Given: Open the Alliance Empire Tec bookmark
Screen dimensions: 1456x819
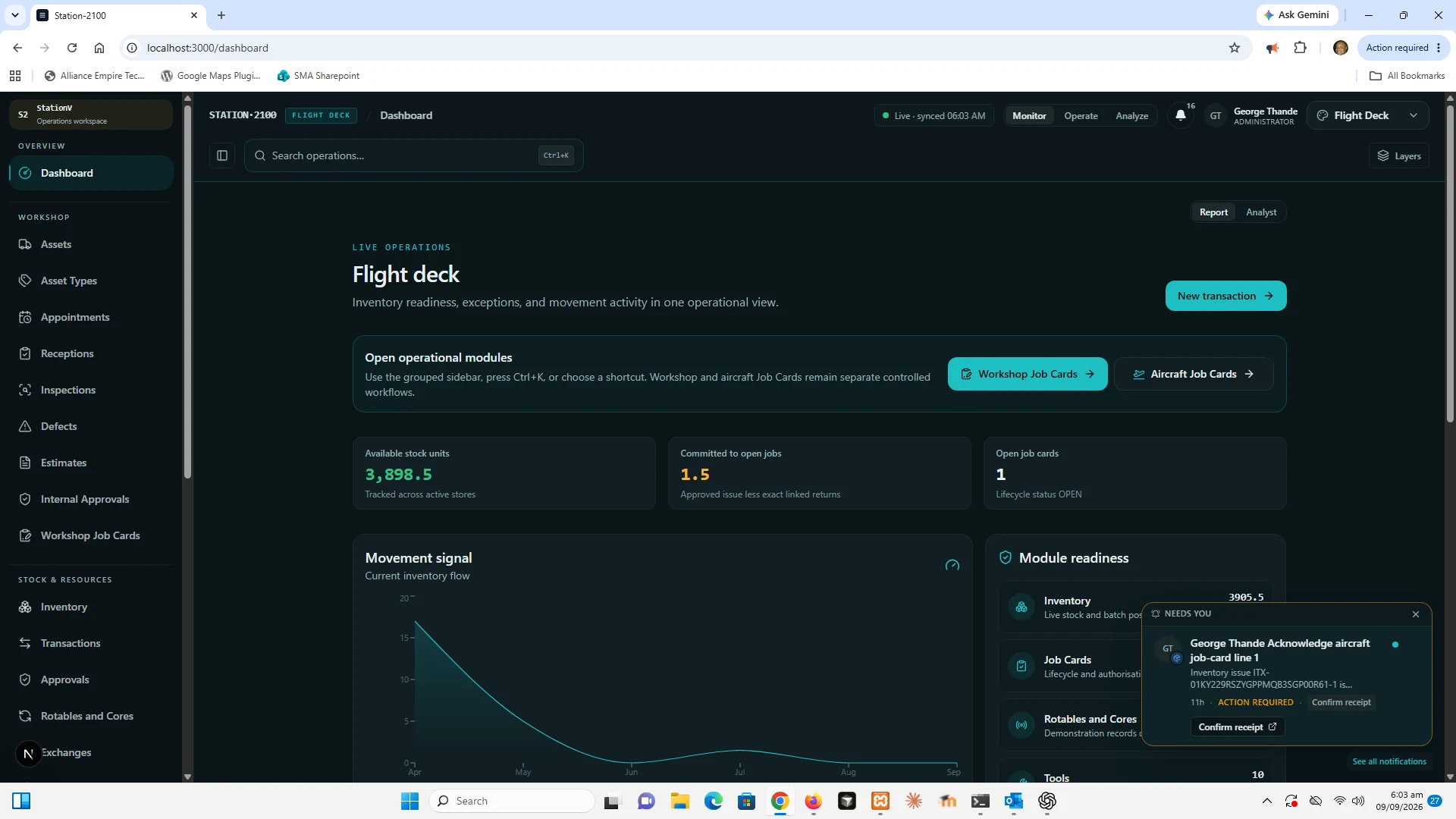Looking at the screenshot, I should (x=94, y=76).
